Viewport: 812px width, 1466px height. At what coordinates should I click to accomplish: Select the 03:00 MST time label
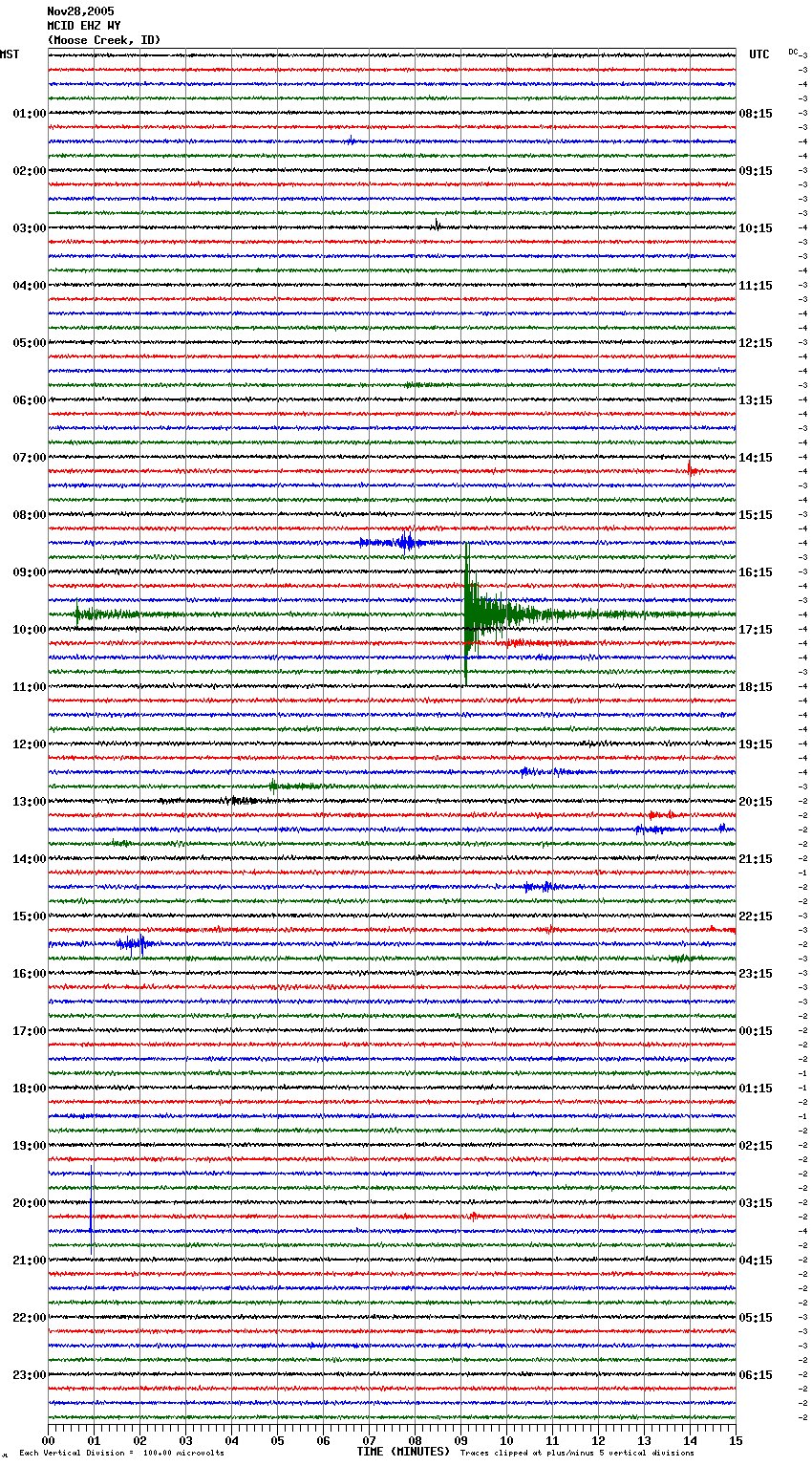coord(30,228)
